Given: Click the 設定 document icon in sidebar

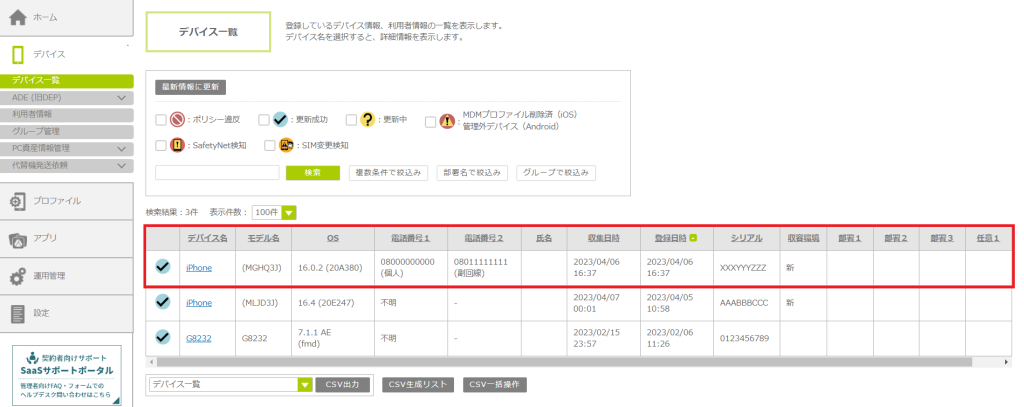Looking at the screenshot, I should [x=18, y=313].
